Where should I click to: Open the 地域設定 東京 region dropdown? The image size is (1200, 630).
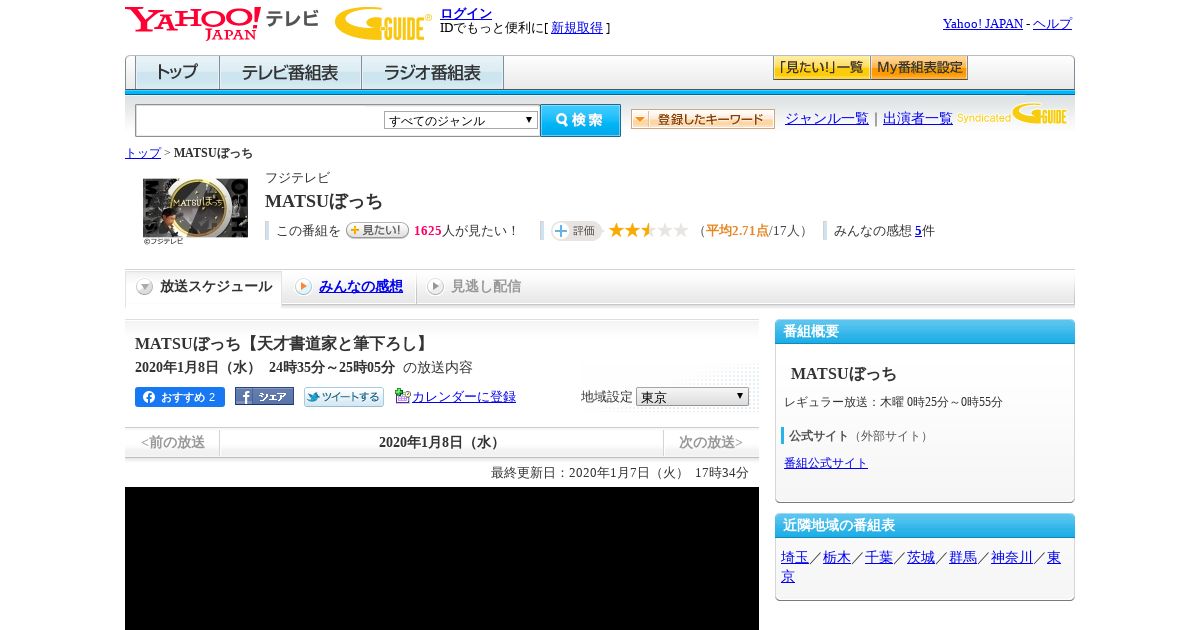point(692,397)
